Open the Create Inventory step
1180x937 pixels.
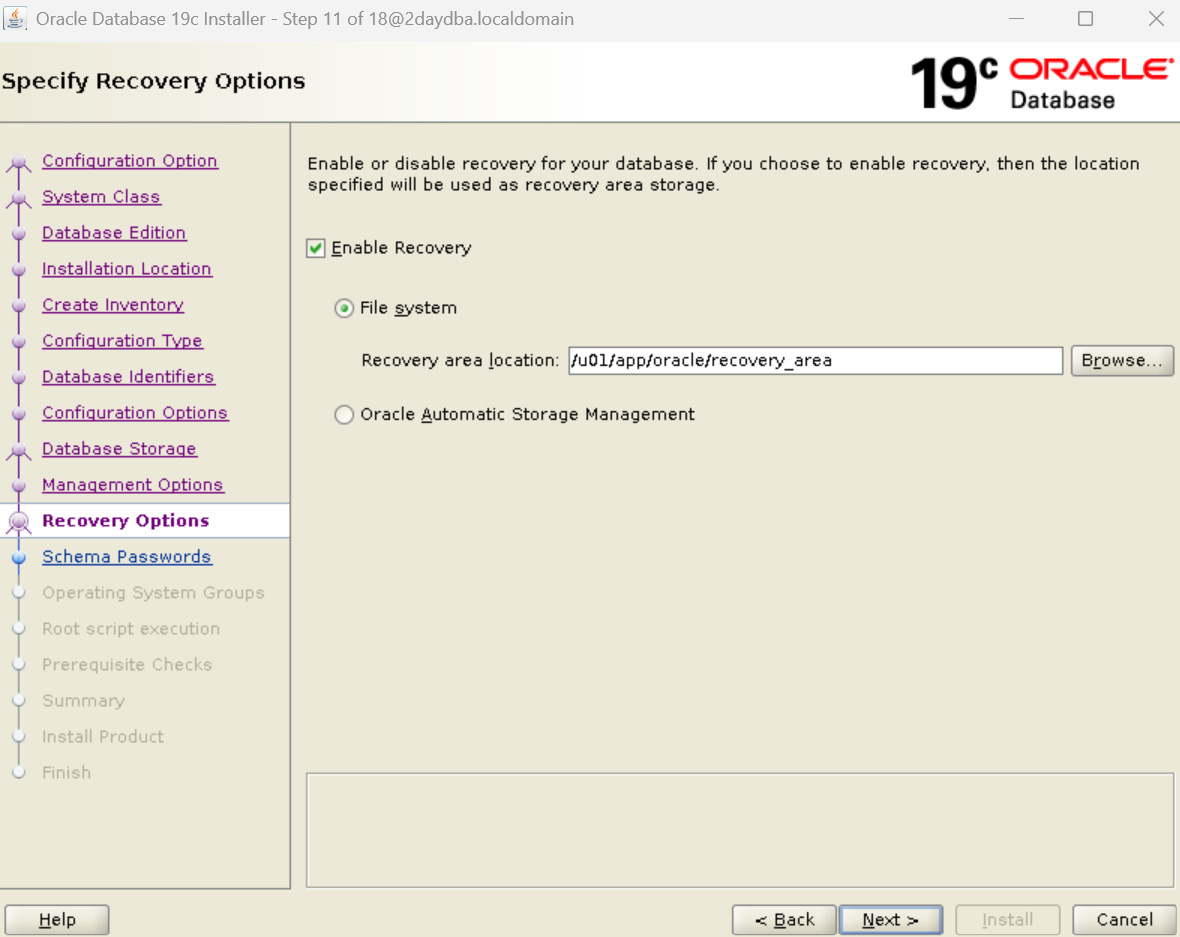pos(113,306)
